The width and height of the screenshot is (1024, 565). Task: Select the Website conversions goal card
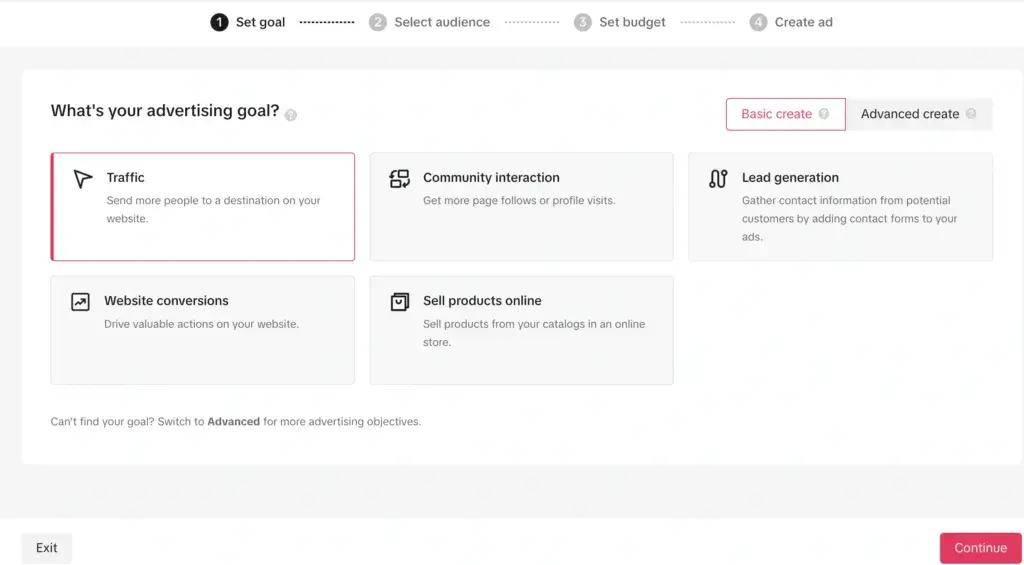pyautogui.click(x=203, y=330)
